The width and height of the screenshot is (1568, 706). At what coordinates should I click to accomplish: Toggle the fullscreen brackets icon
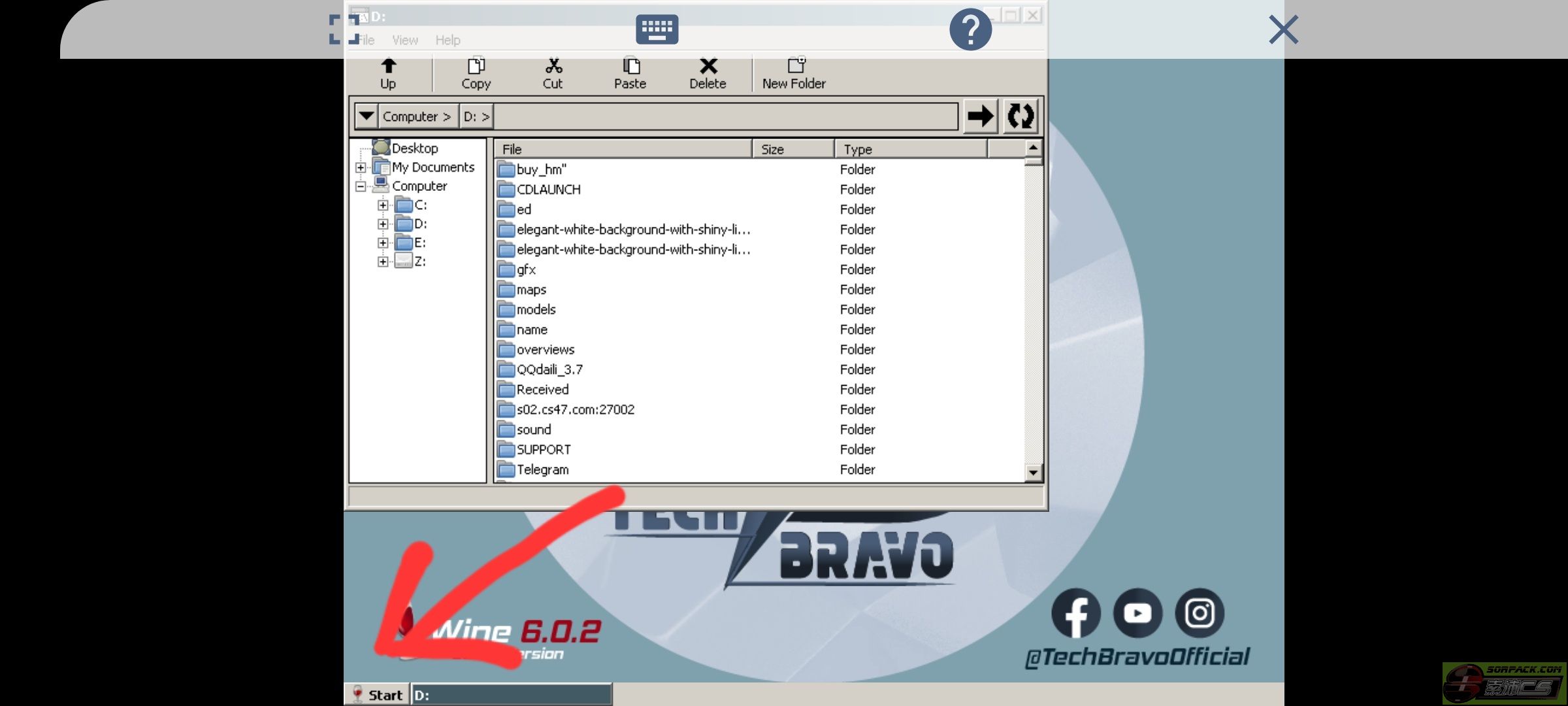click(x=344, y=29)
